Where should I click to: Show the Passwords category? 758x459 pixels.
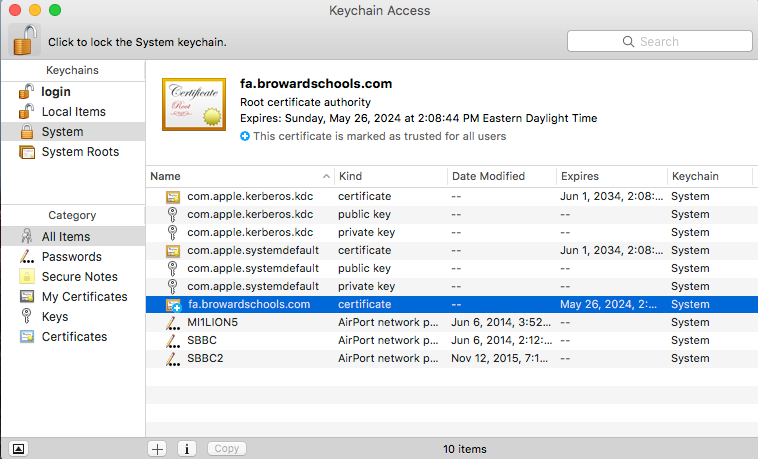click(x=73, y=256)
